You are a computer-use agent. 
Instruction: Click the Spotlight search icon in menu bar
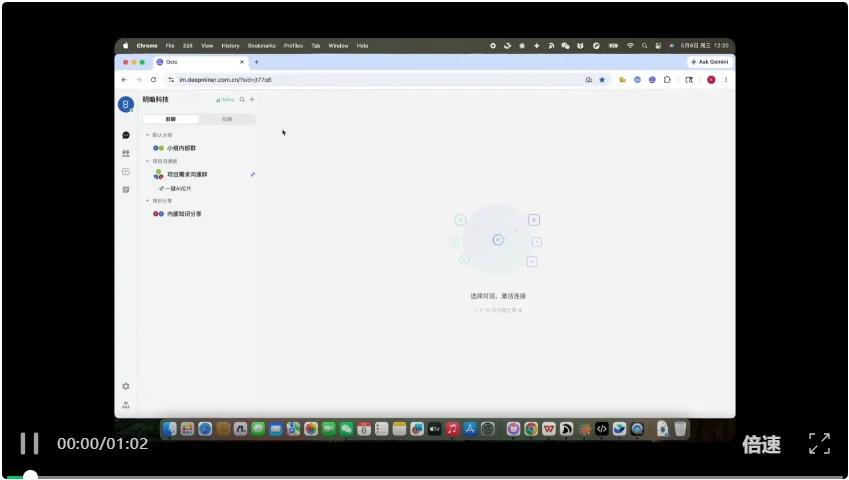pyautogui.click(x=644, y=46)
